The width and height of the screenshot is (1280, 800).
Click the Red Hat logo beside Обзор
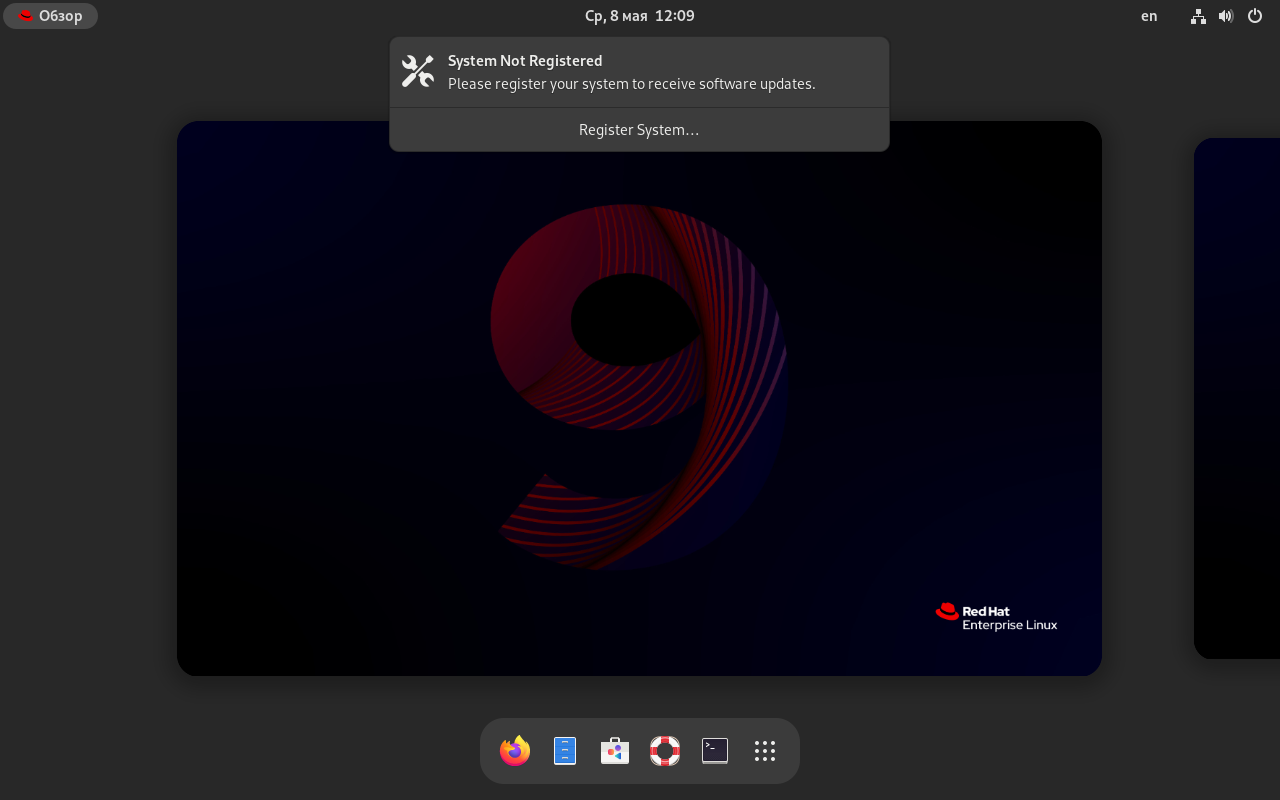click(x=26, y=16)
